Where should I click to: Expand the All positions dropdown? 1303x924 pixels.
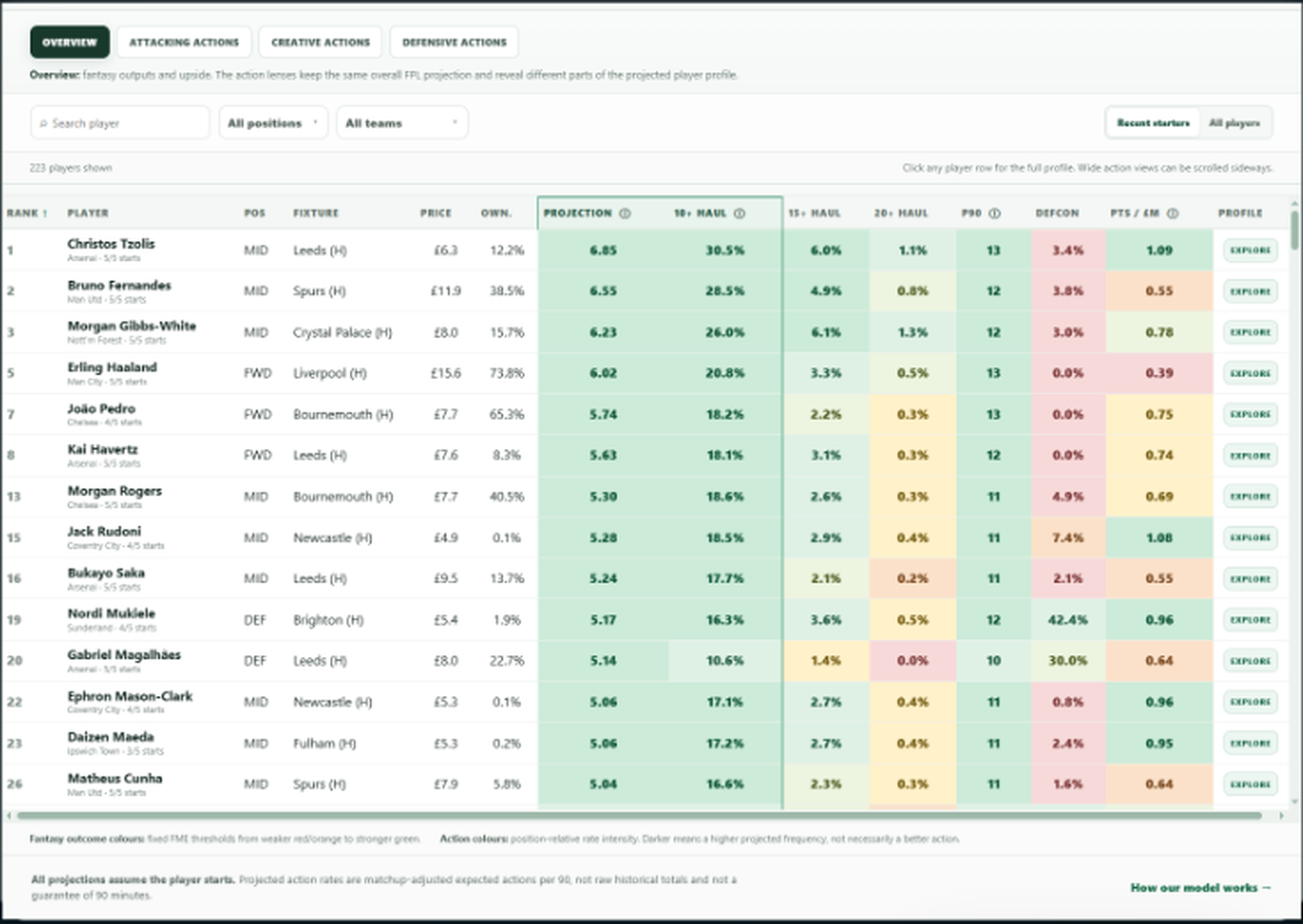[x=274, y=123]
